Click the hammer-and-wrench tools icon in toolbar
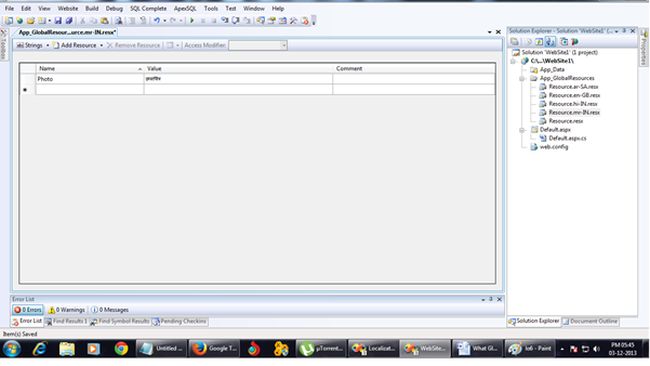Viewport: 650px width, 366px height. (x=293, y=20)
